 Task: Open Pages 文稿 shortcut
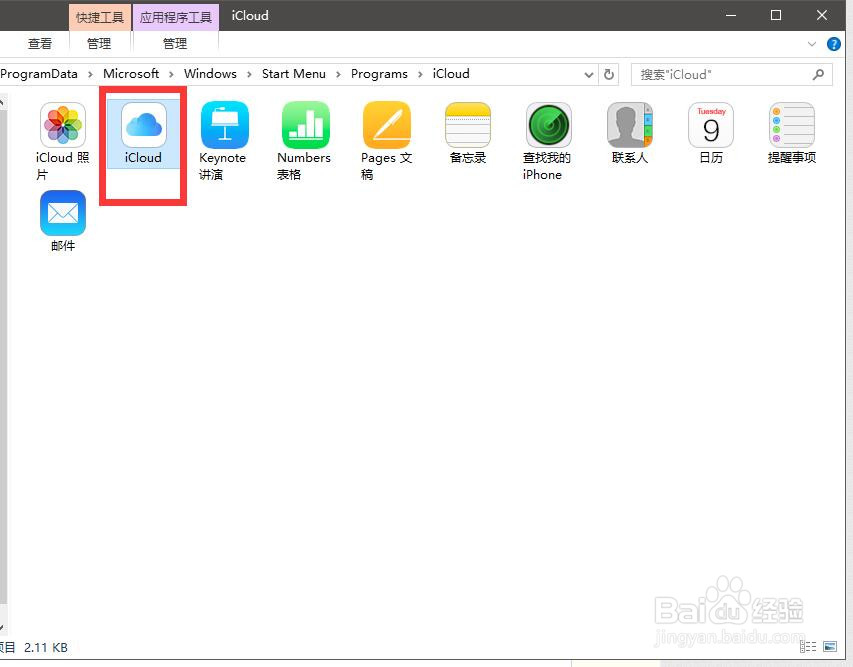(386, 141)
